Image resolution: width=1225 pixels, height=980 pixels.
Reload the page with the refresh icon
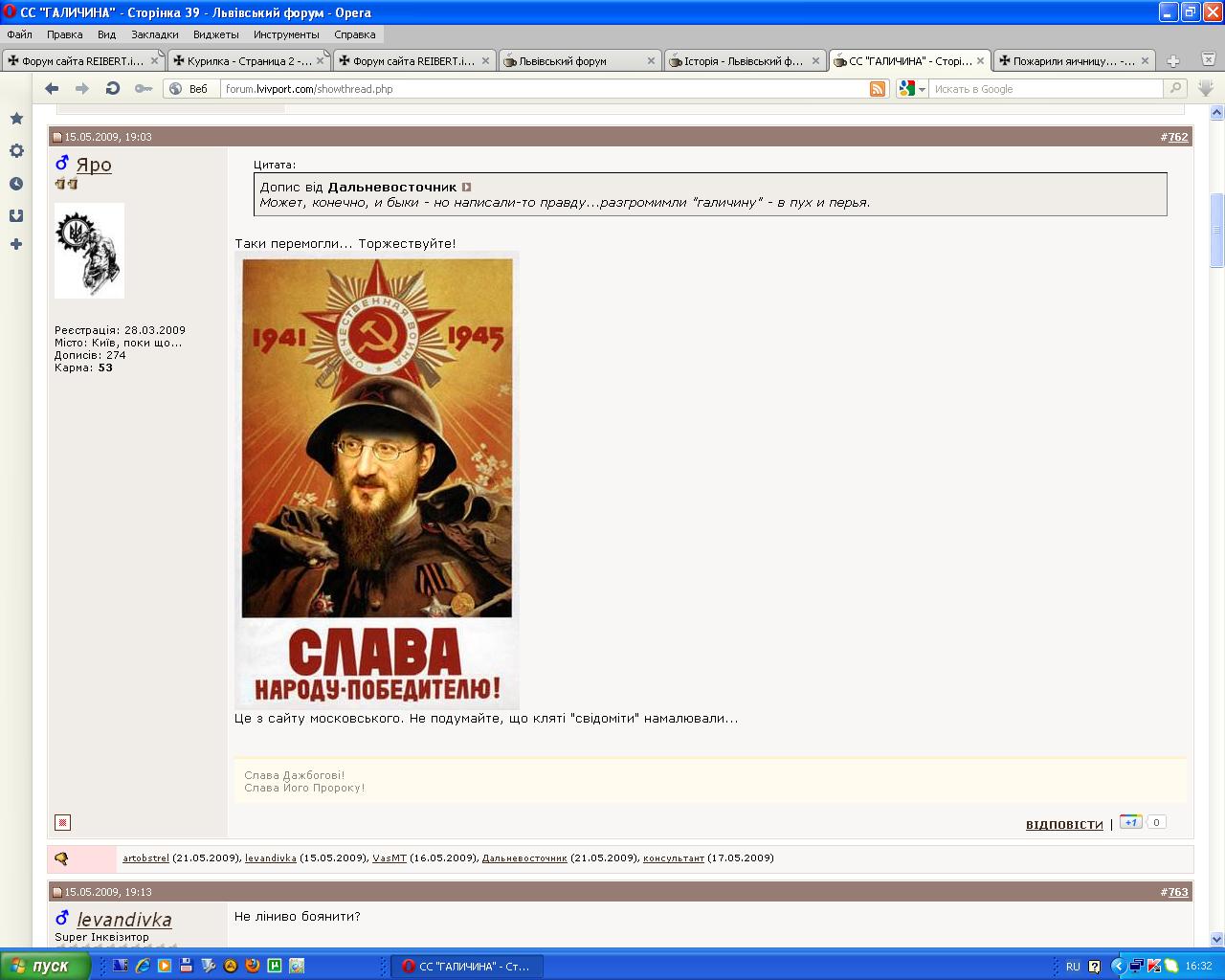coord(112,88)
